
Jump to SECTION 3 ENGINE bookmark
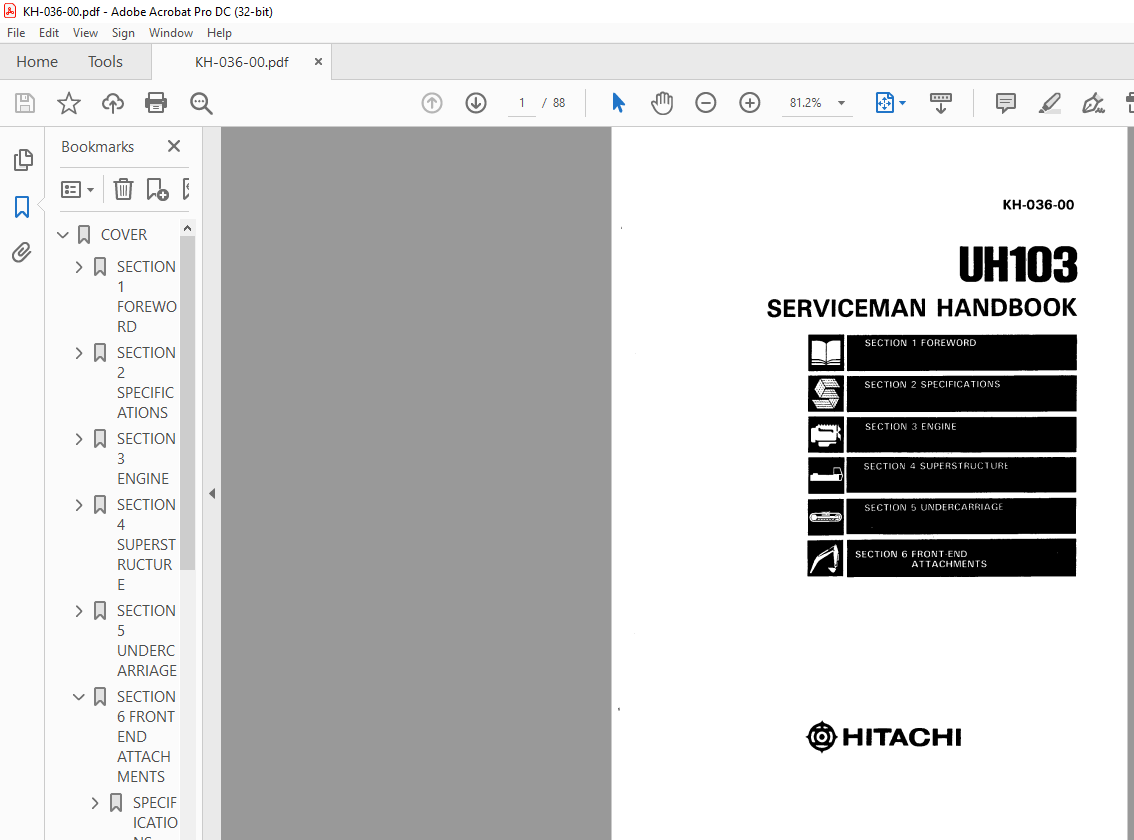(x=146, y=459)
